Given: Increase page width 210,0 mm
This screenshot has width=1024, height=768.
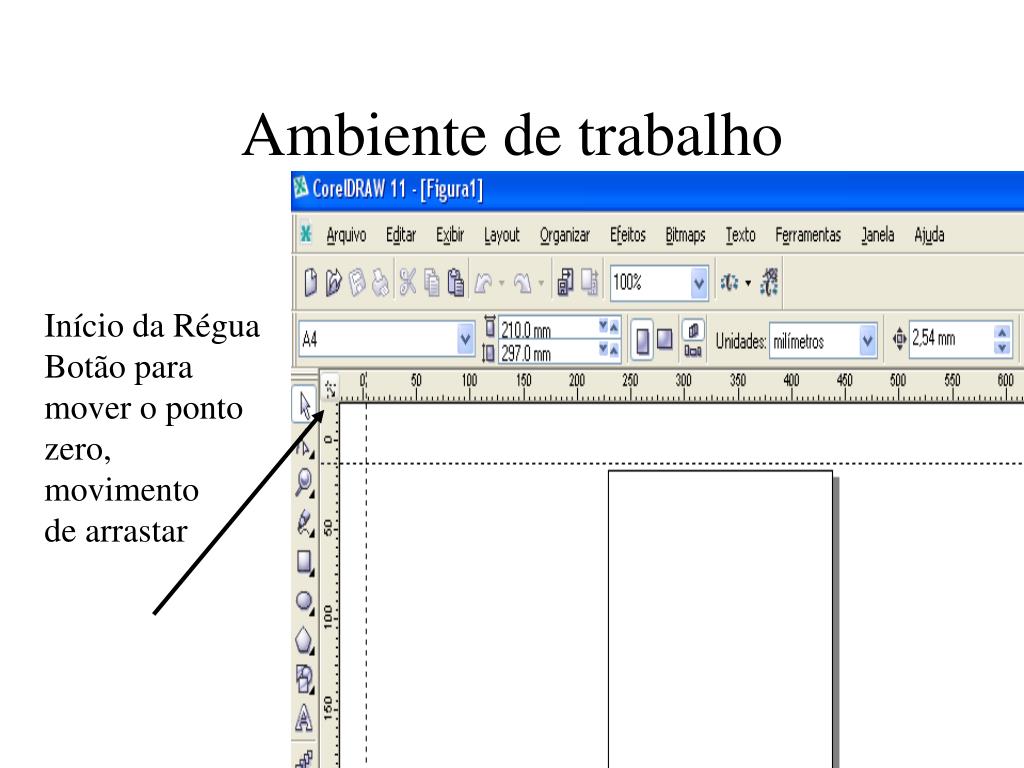Looking at the screenshot, I should 614,327.
